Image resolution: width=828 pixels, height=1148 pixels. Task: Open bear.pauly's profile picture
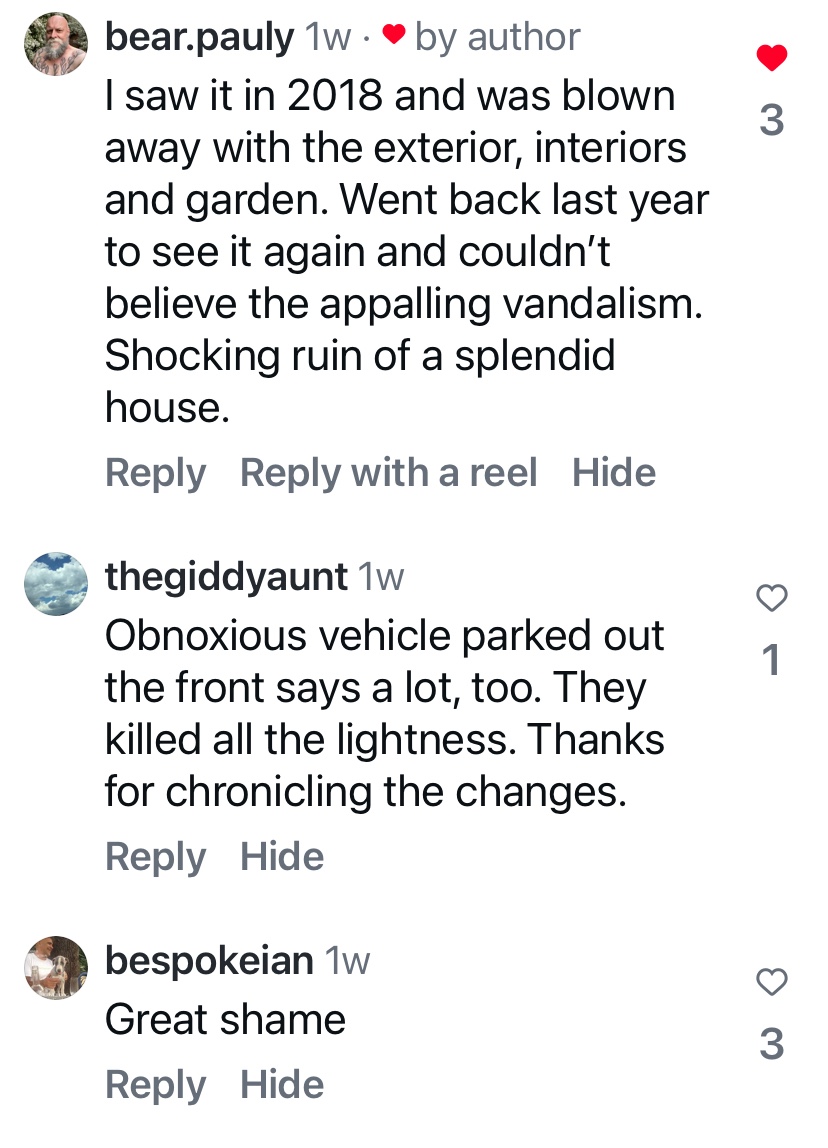[x=55, y=45]
